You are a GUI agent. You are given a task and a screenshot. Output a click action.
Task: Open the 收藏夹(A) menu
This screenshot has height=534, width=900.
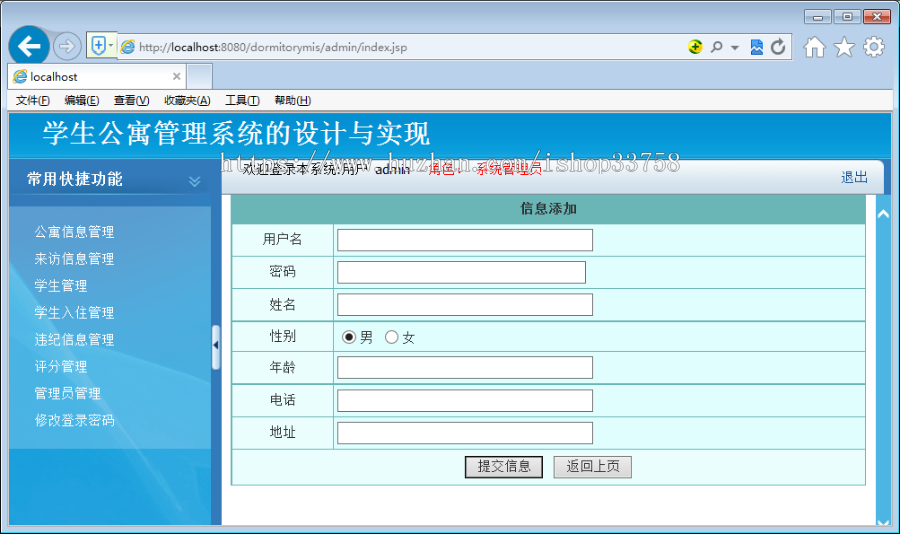[187, 100]
